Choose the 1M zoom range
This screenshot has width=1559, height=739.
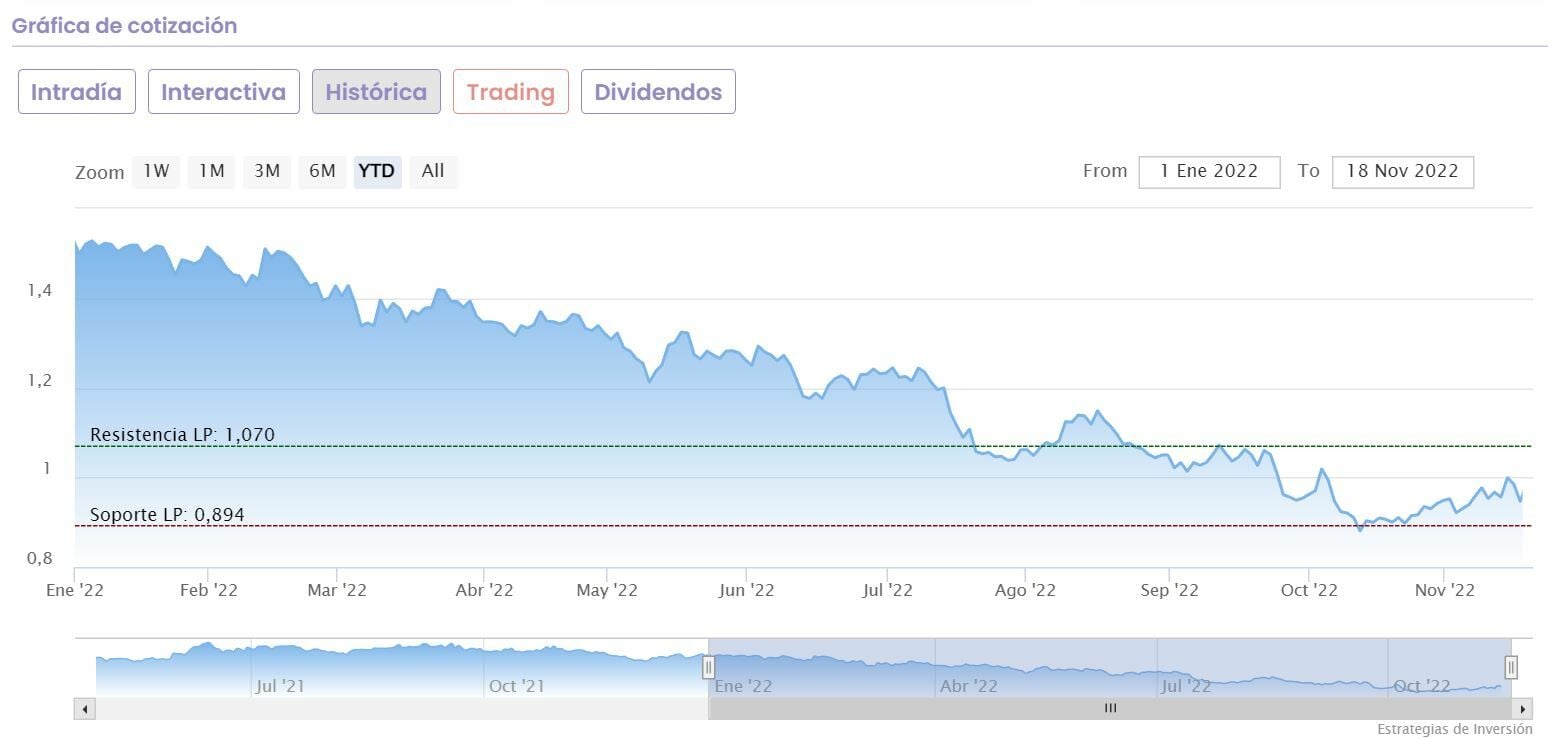coord(211,171)
